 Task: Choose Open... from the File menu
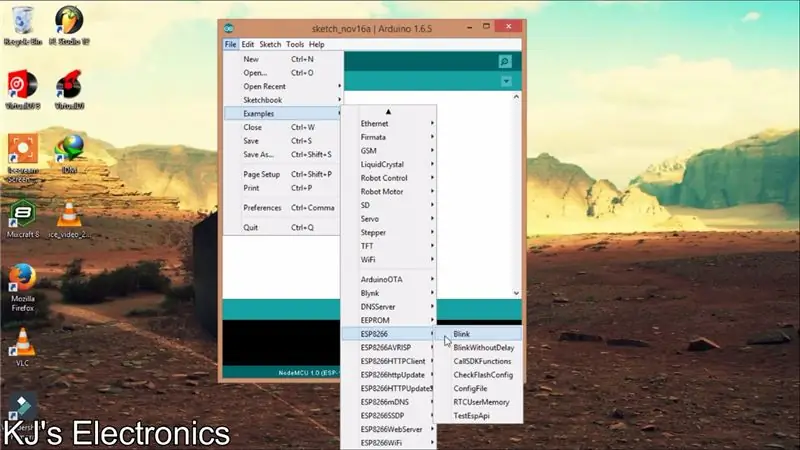pyautogui.click(x=283, y=73)
